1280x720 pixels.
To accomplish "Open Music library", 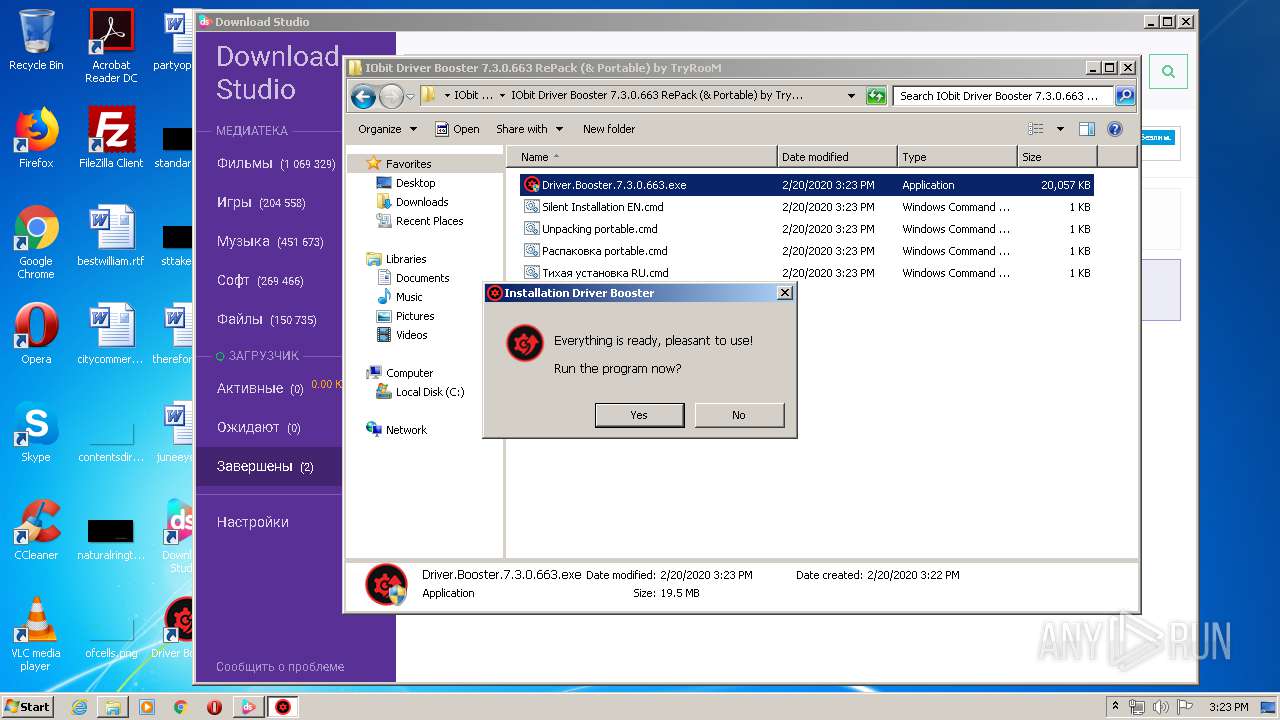I will [x=399, y=297].
